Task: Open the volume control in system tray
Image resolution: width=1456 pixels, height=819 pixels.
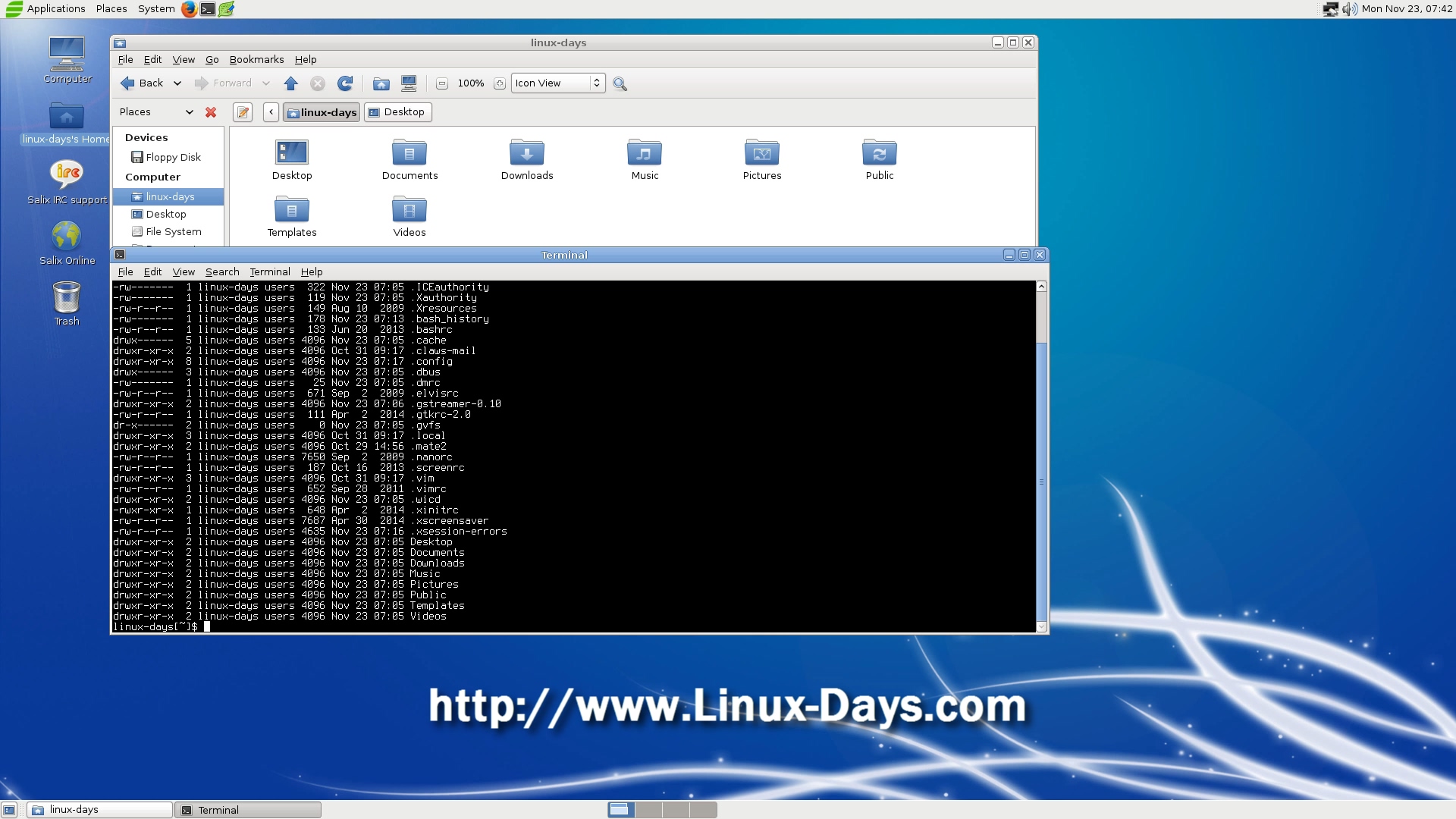Action: click(x=1349, y=9)
